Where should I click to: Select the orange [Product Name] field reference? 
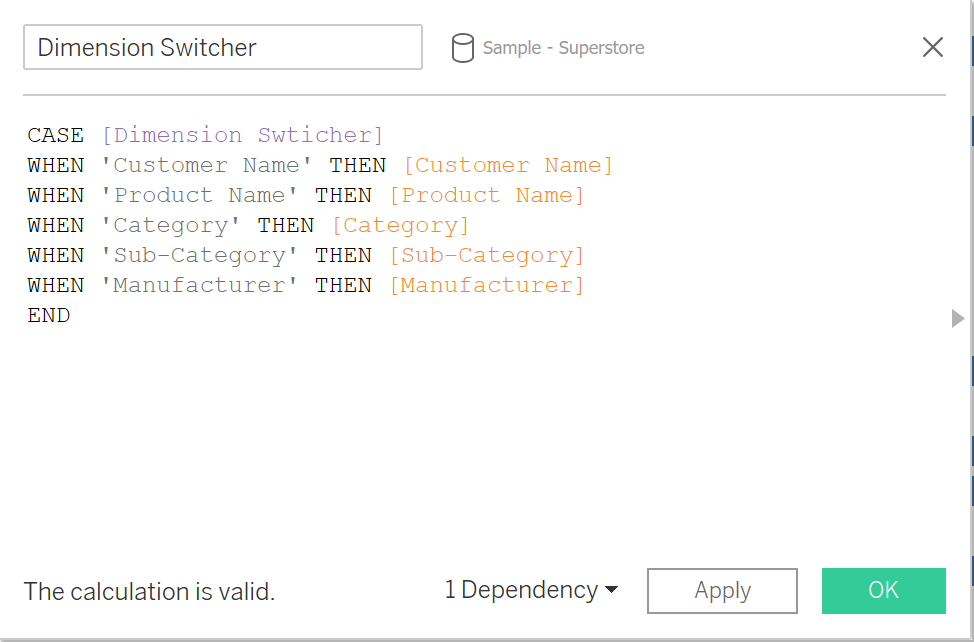(486, 195)
